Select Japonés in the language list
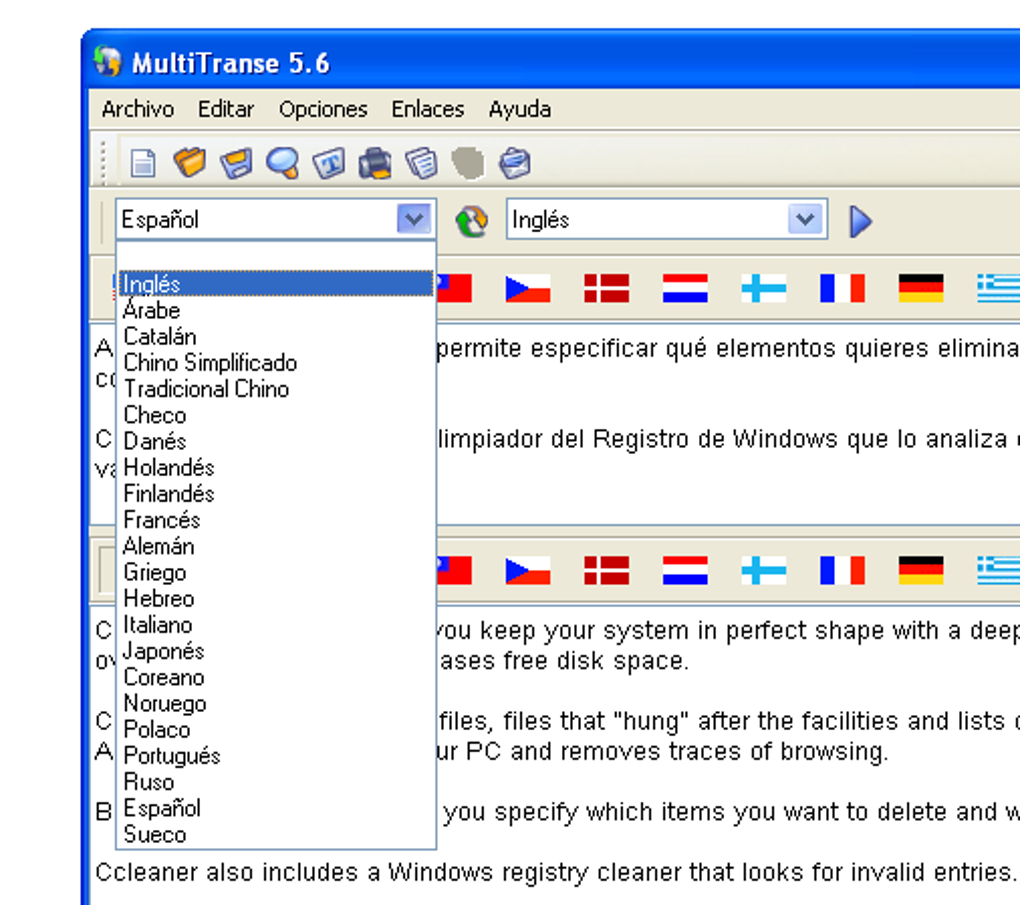 point(276,651)
